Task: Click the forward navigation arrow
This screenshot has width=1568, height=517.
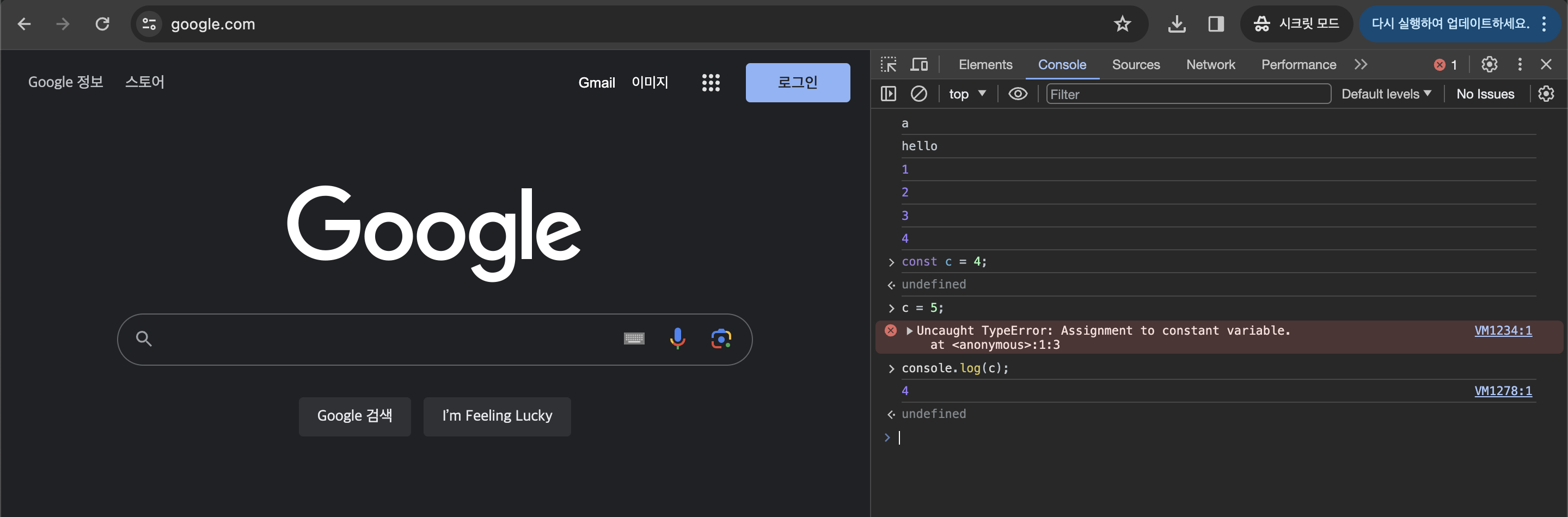Action: point(63,24)
